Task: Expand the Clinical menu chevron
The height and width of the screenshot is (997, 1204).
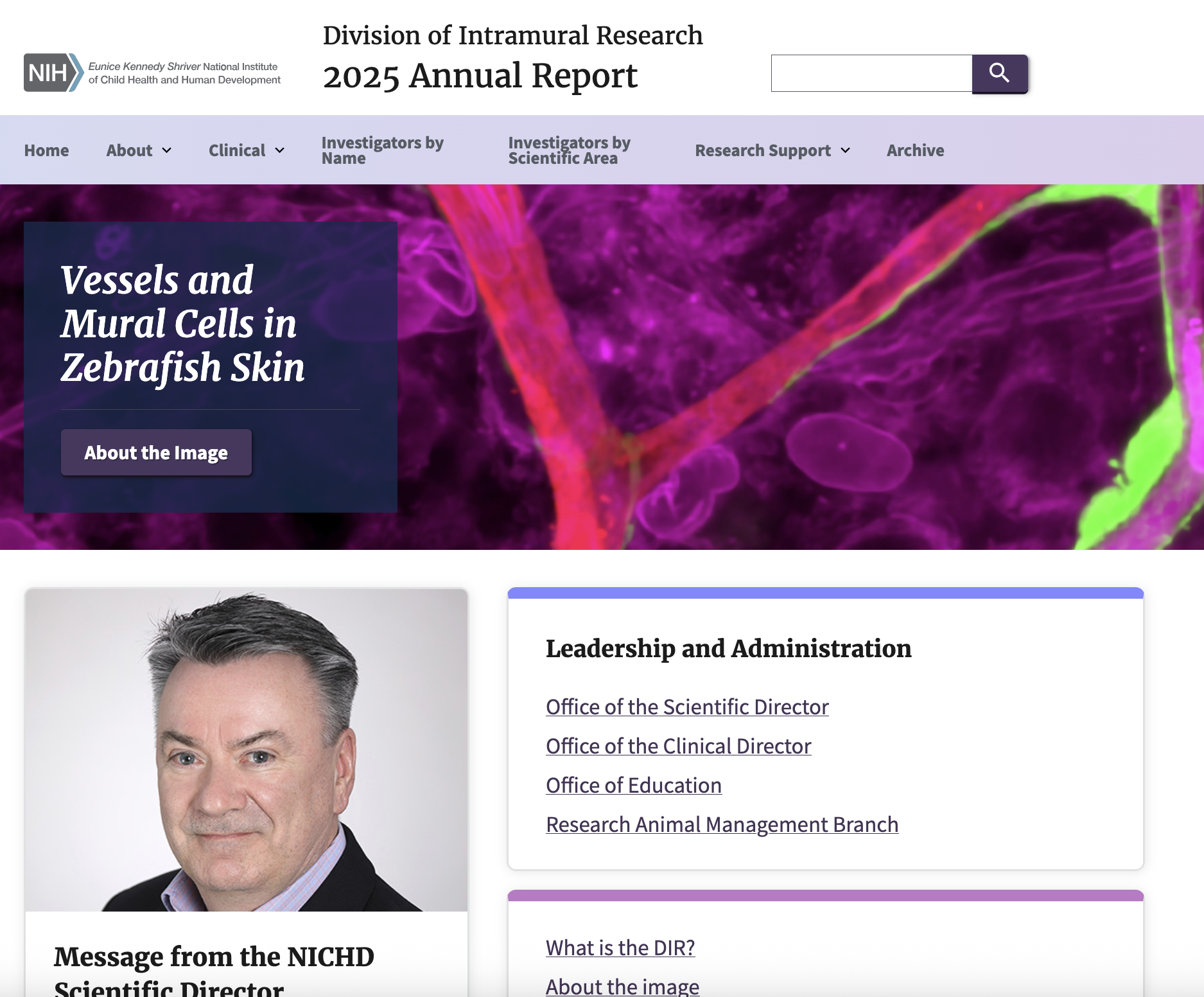Action: (x=280, y=150)
